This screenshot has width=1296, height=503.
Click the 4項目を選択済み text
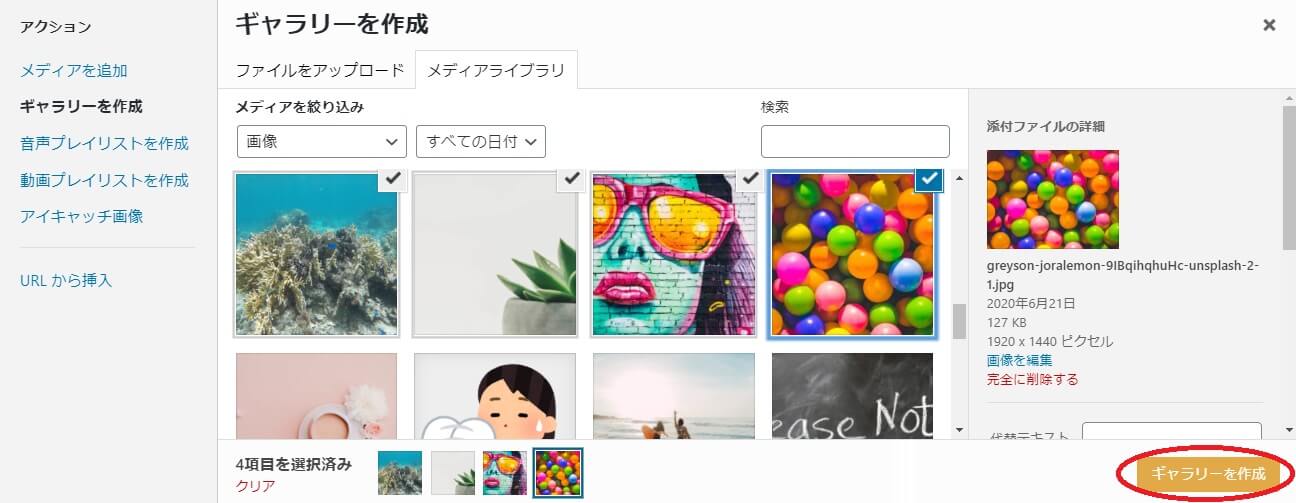[x=293, y=464]
